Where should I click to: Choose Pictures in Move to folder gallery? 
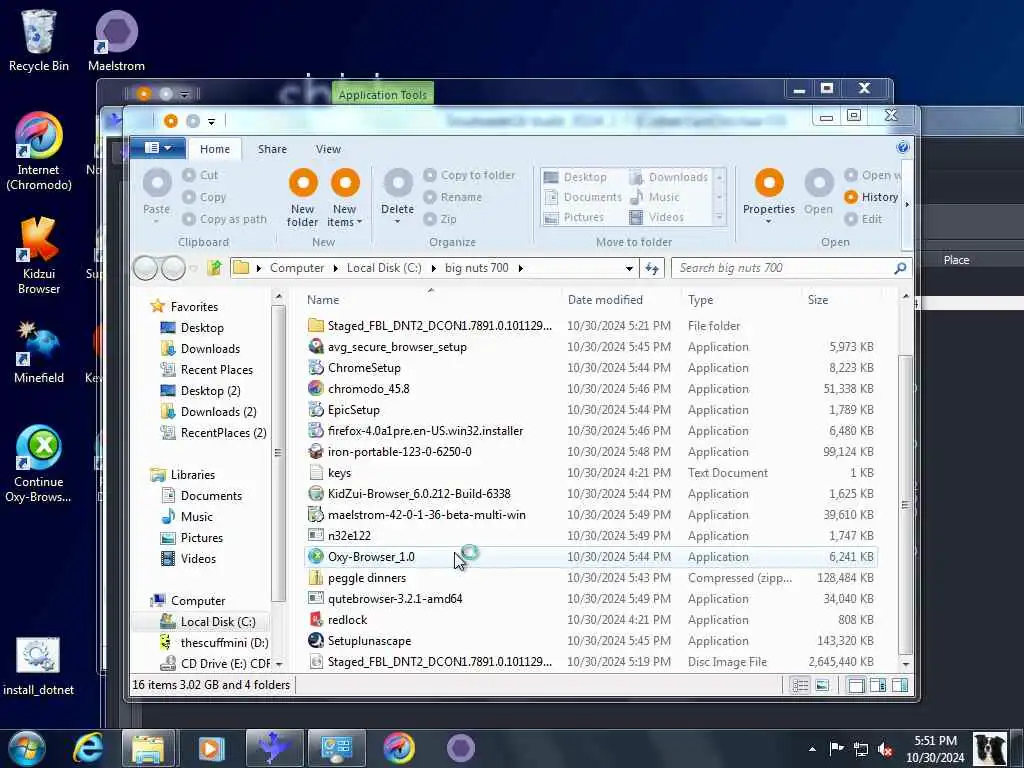tap(574, 217)
